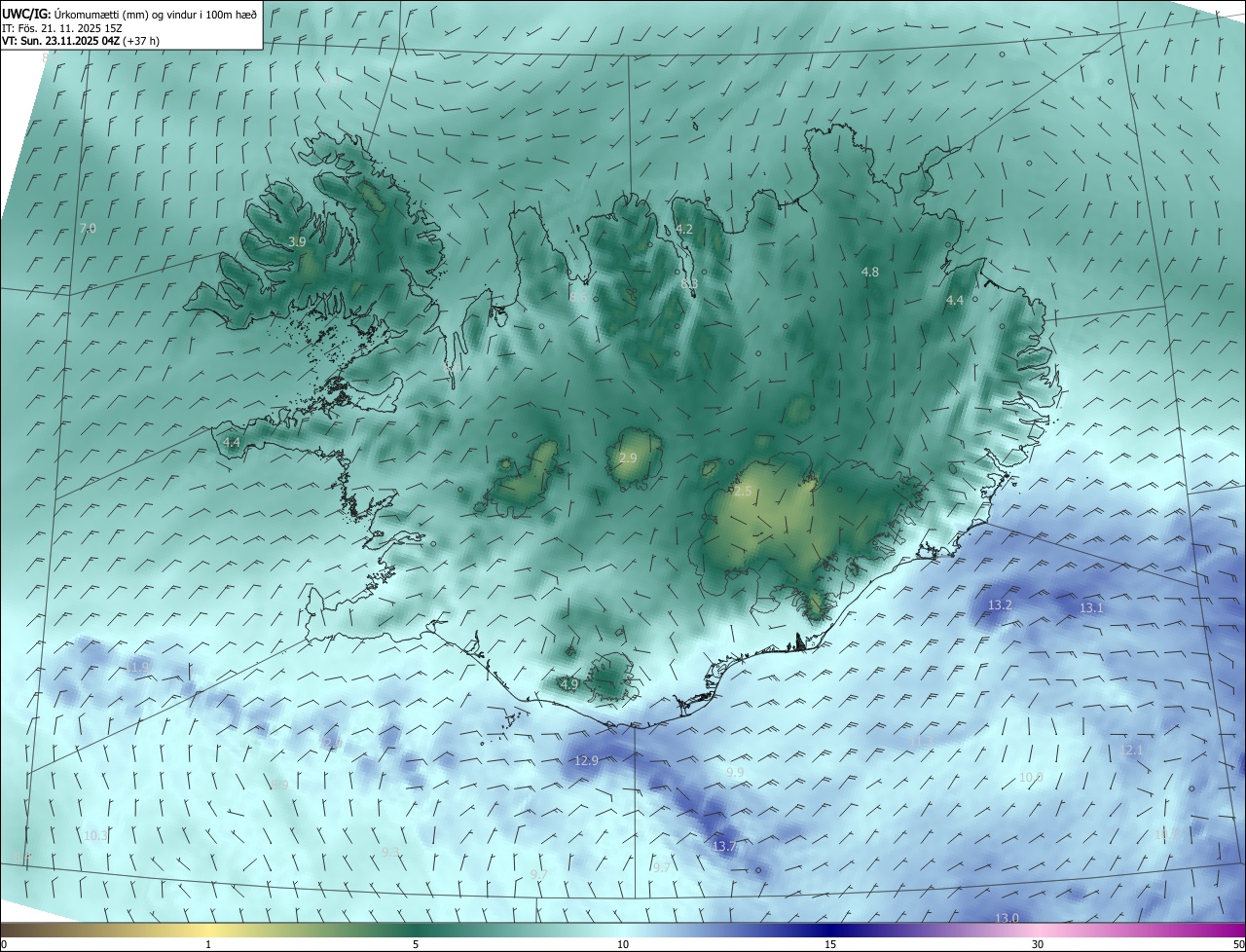This screenshot has width=1246, height=952.
Task: Click the magenta end of the colorbar at 50
Action: [x=1238, y=930]
